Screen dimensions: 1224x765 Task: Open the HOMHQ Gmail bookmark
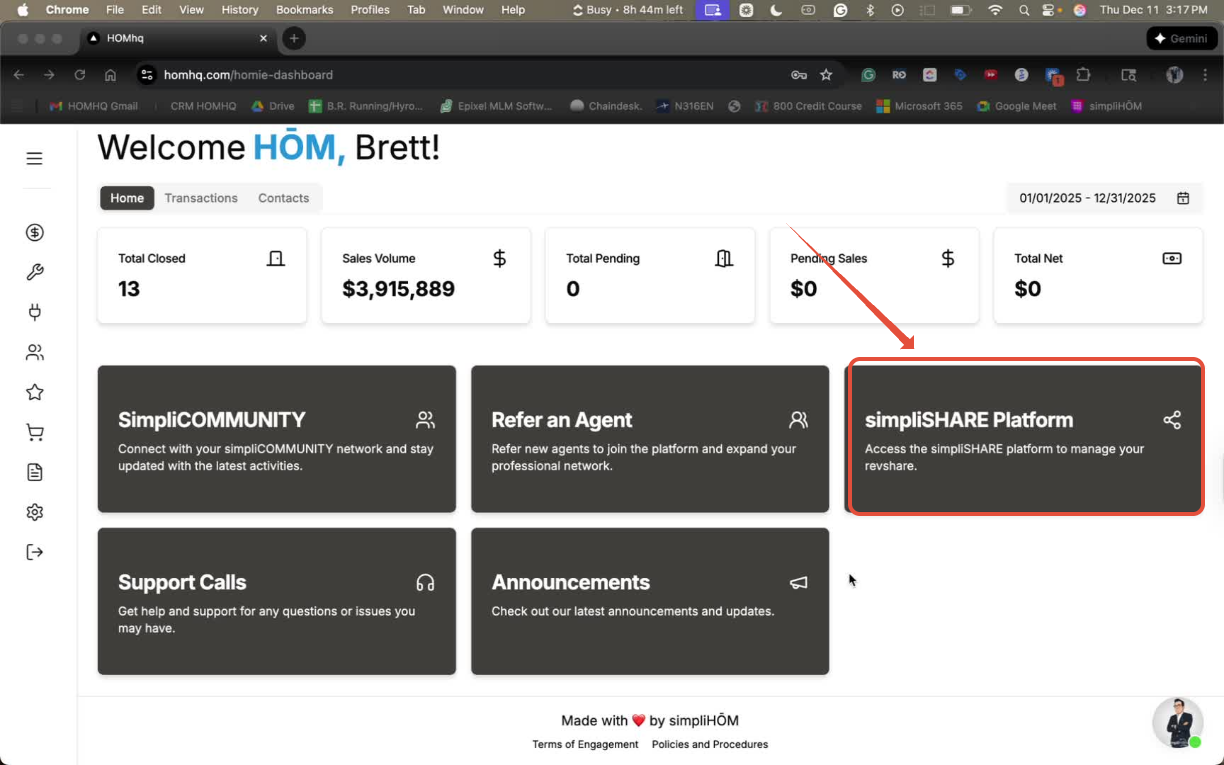[94, 106]
